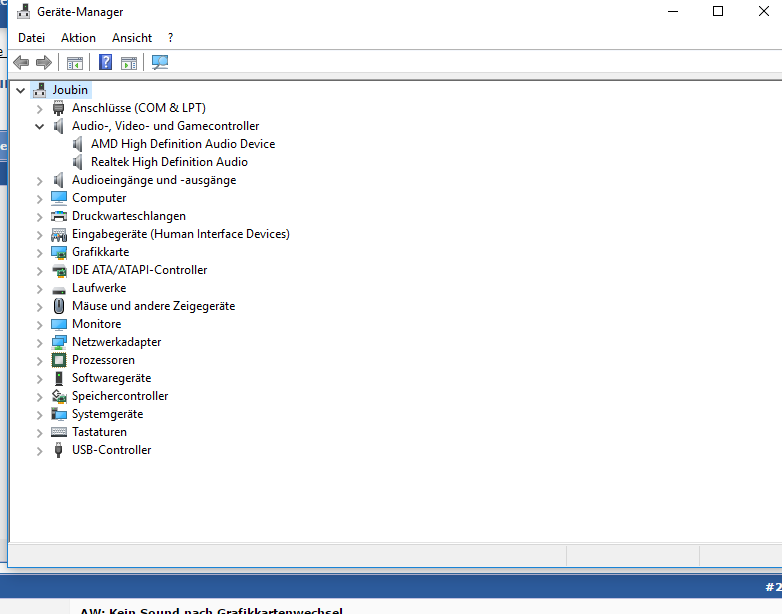
Task: Select AMD High Definition Audio Device
Action: [183, 144]
